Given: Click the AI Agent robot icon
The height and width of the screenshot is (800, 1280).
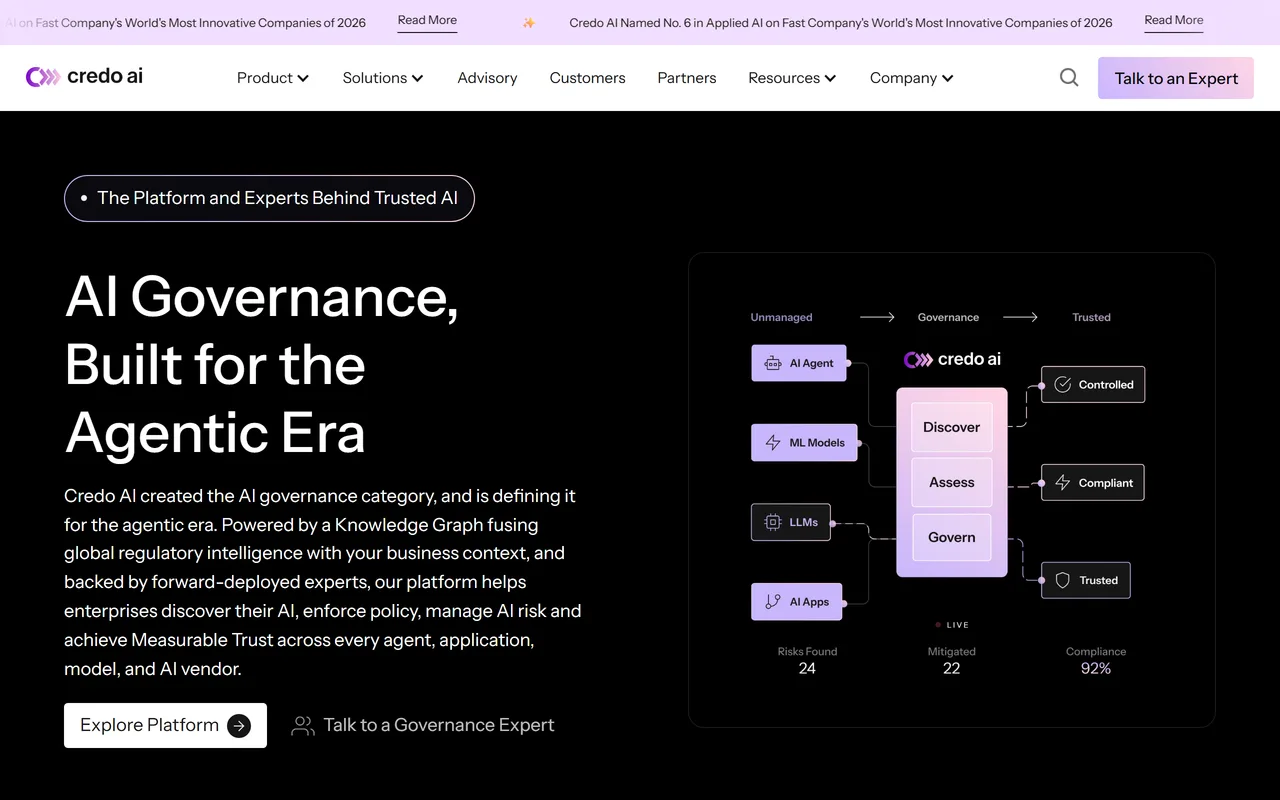Looking at the screenshot, I should click(773, 364).
